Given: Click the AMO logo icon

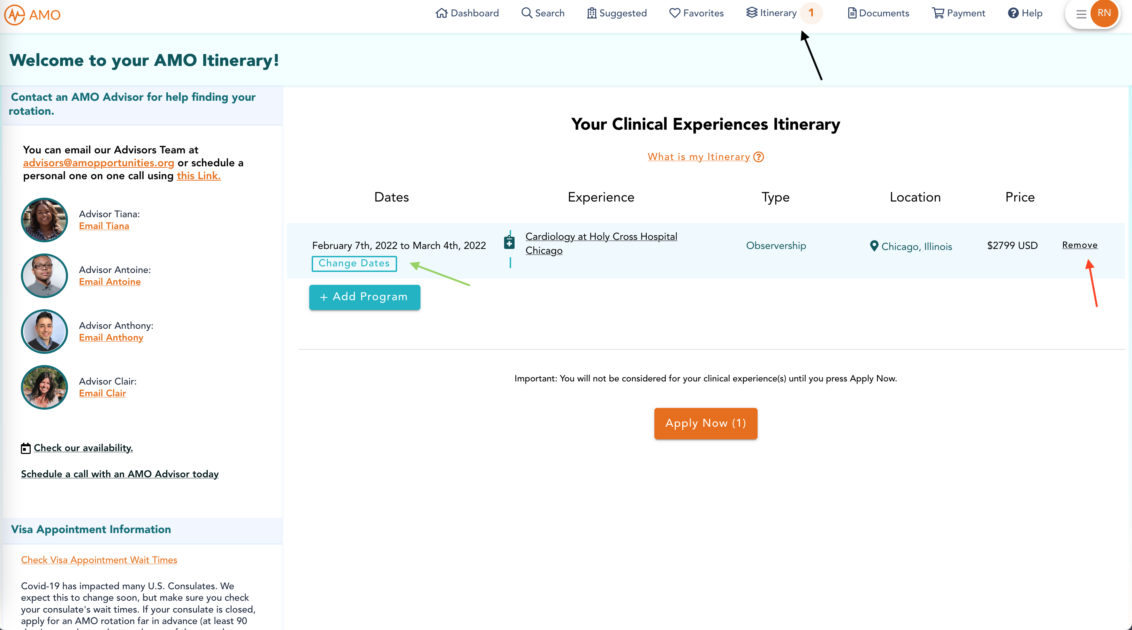Looking at the screenshot, I should [14, 14].
